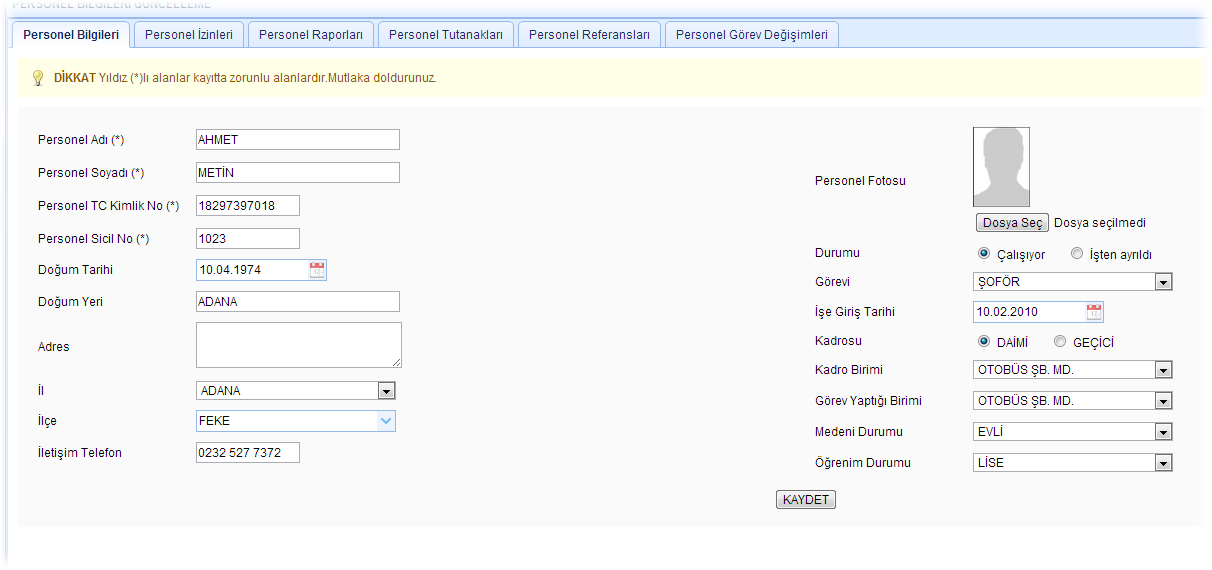
Task: Select the DAİMİ kadro radio button
Action: (984, 342)
